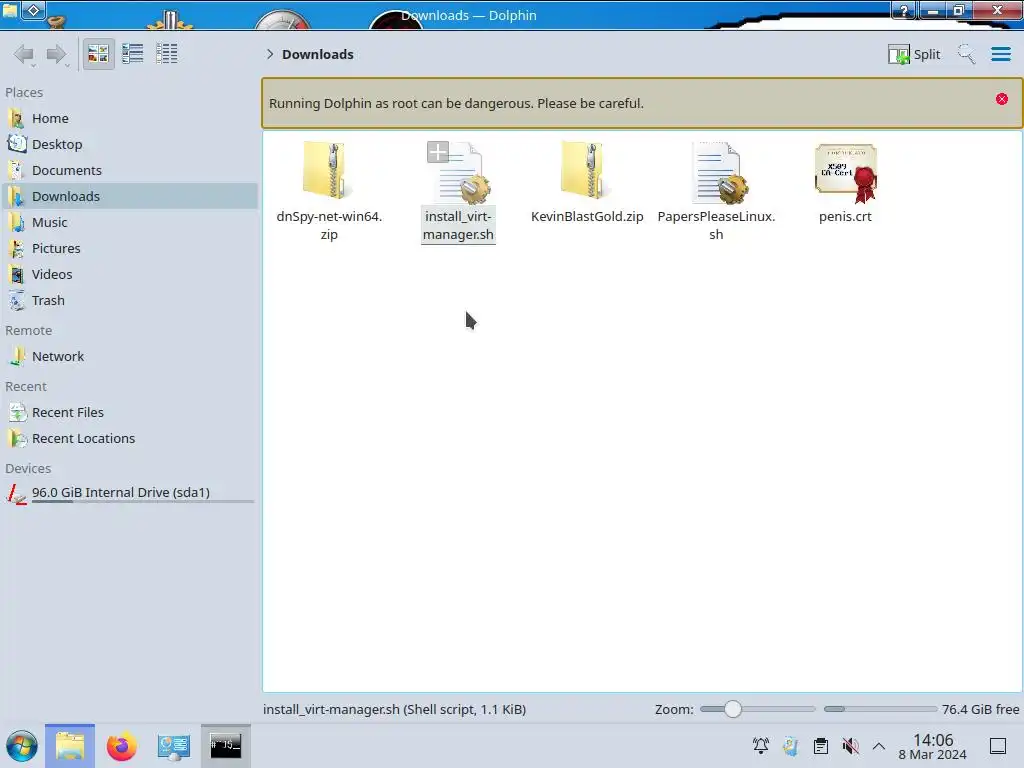
Task: Open Home in Places
Action: coord(131,118)
